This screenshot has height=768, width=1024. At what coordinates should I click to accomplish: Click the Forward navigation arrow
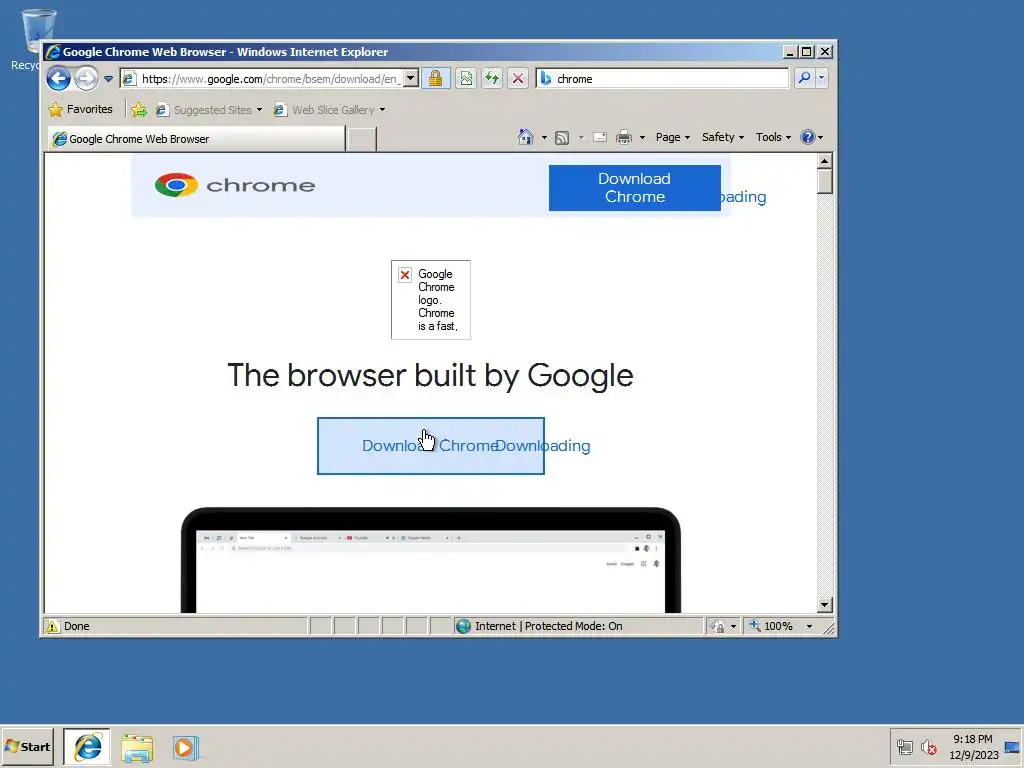point(86,79)
